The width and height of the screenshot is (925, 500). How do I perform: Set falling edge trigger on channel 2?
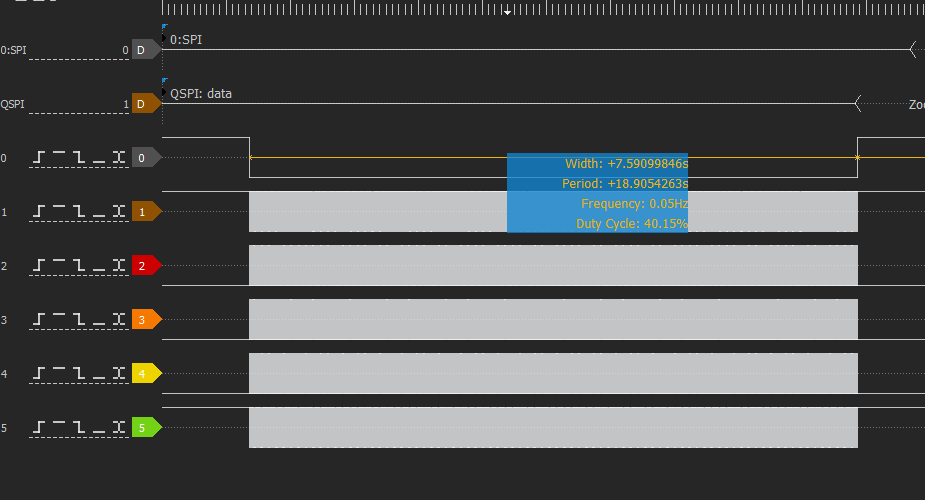point(79,265)
